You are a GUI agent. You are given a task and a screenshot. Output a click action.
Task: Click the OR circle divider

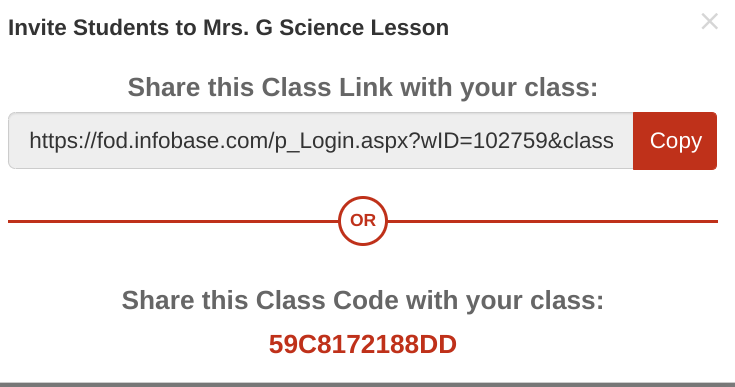click(363, 221)
